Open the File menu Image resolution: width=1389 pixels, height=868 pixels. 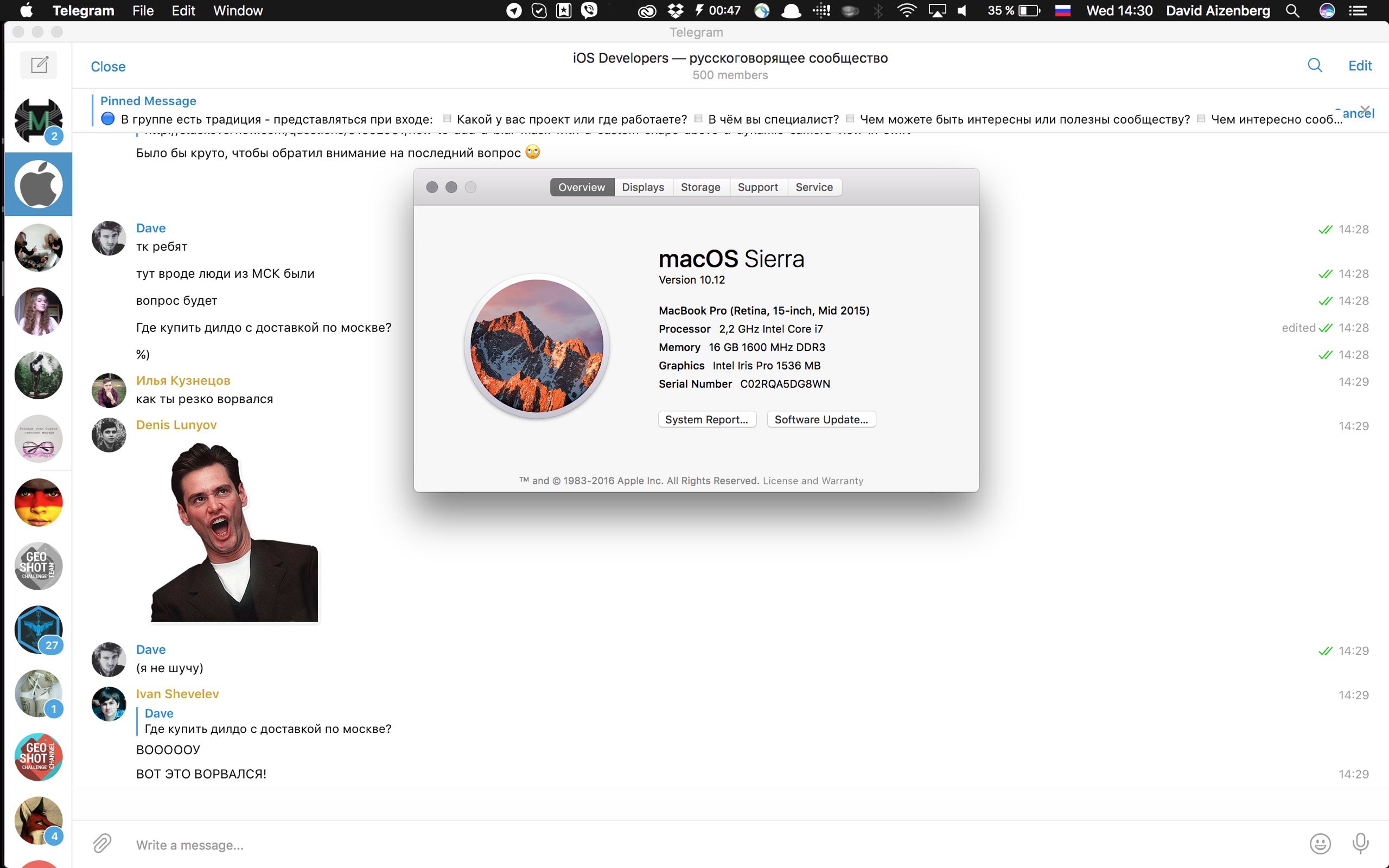pos(142,10)
